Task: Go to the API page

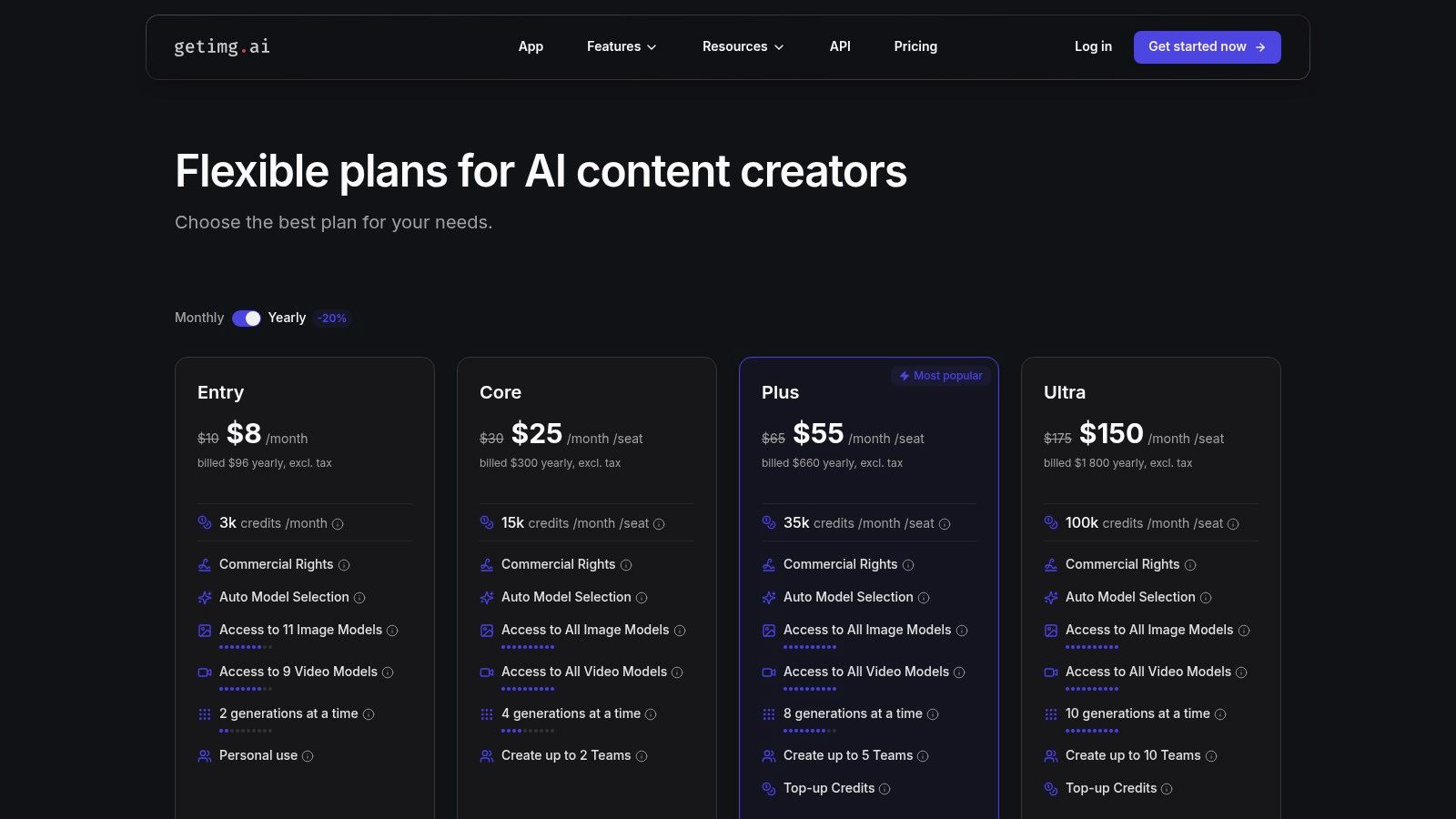Action: tap(840, 46)
